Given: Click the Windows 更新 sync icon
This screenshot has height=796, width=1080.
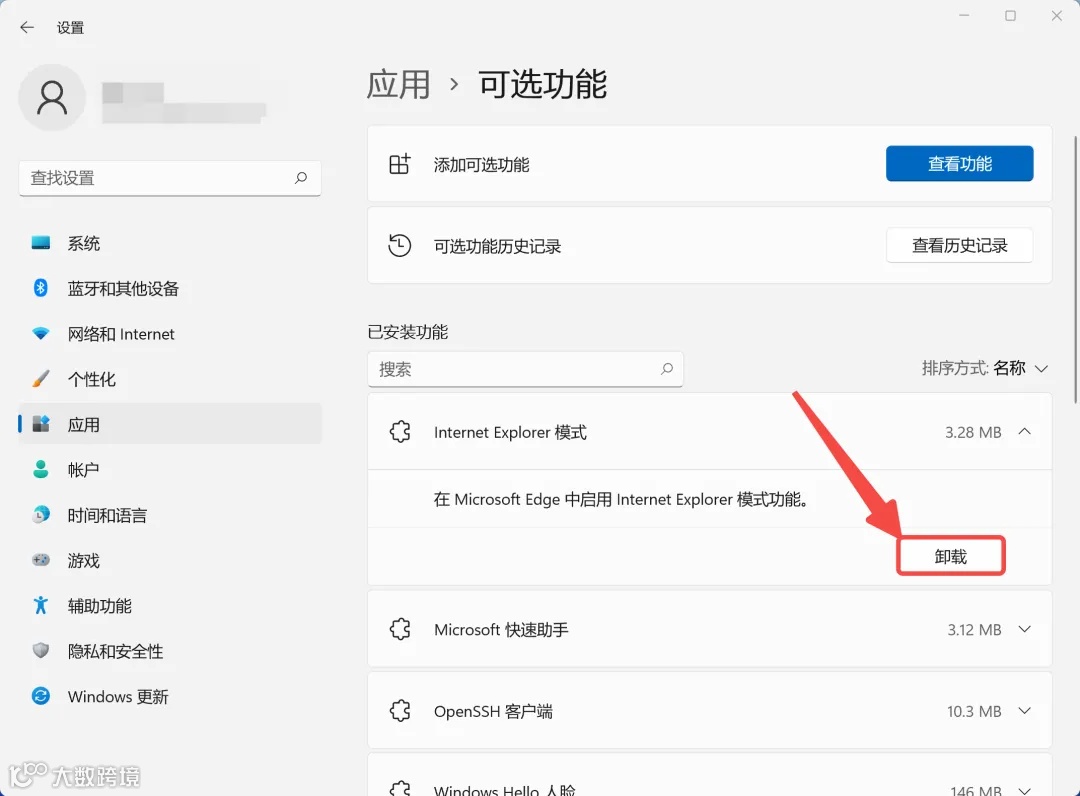Looking at the screenshot, I should point(41,696).
